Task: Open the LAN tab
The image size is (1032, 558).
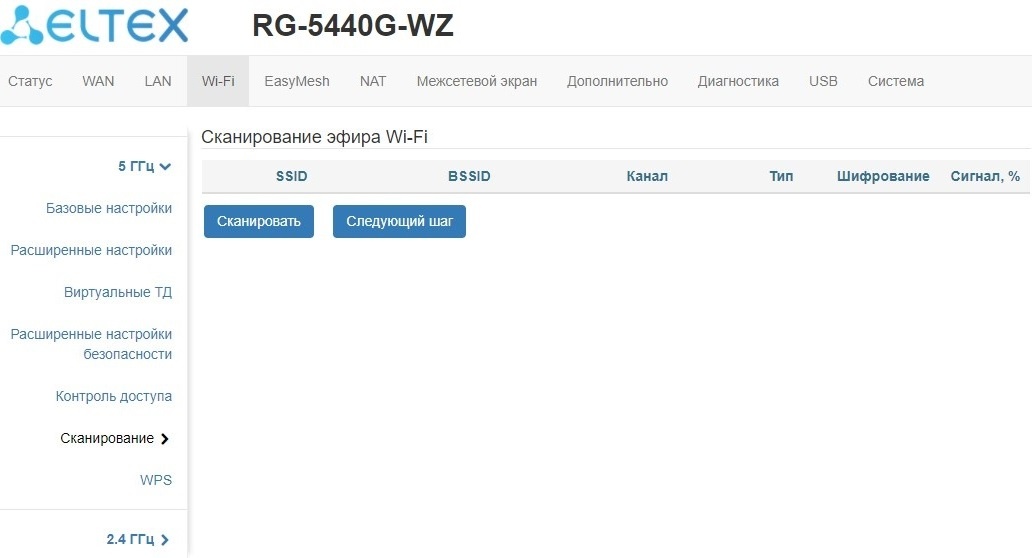Action: pyautogui.click(x=158, y=81)
